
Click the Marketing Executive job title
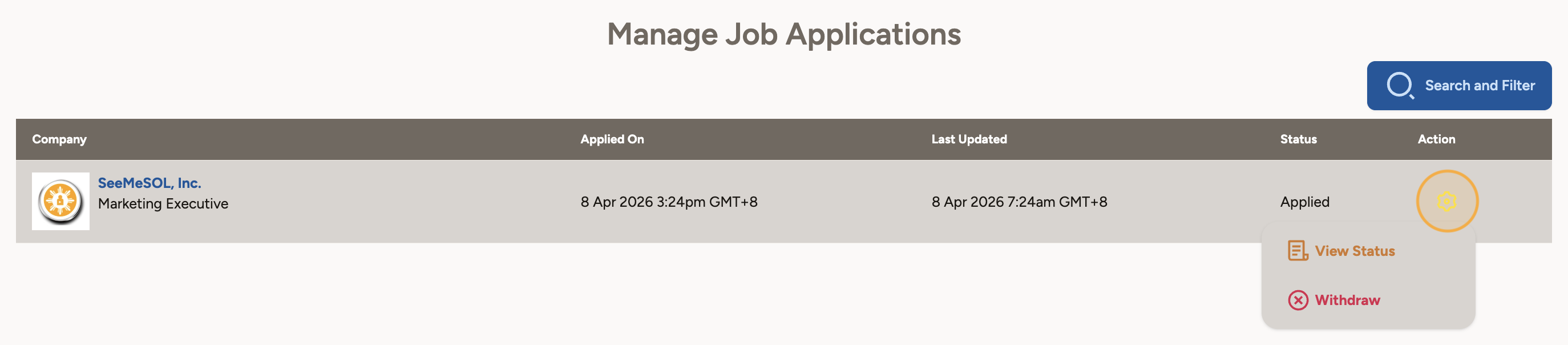pyautogui.click(x=163, y=203)
